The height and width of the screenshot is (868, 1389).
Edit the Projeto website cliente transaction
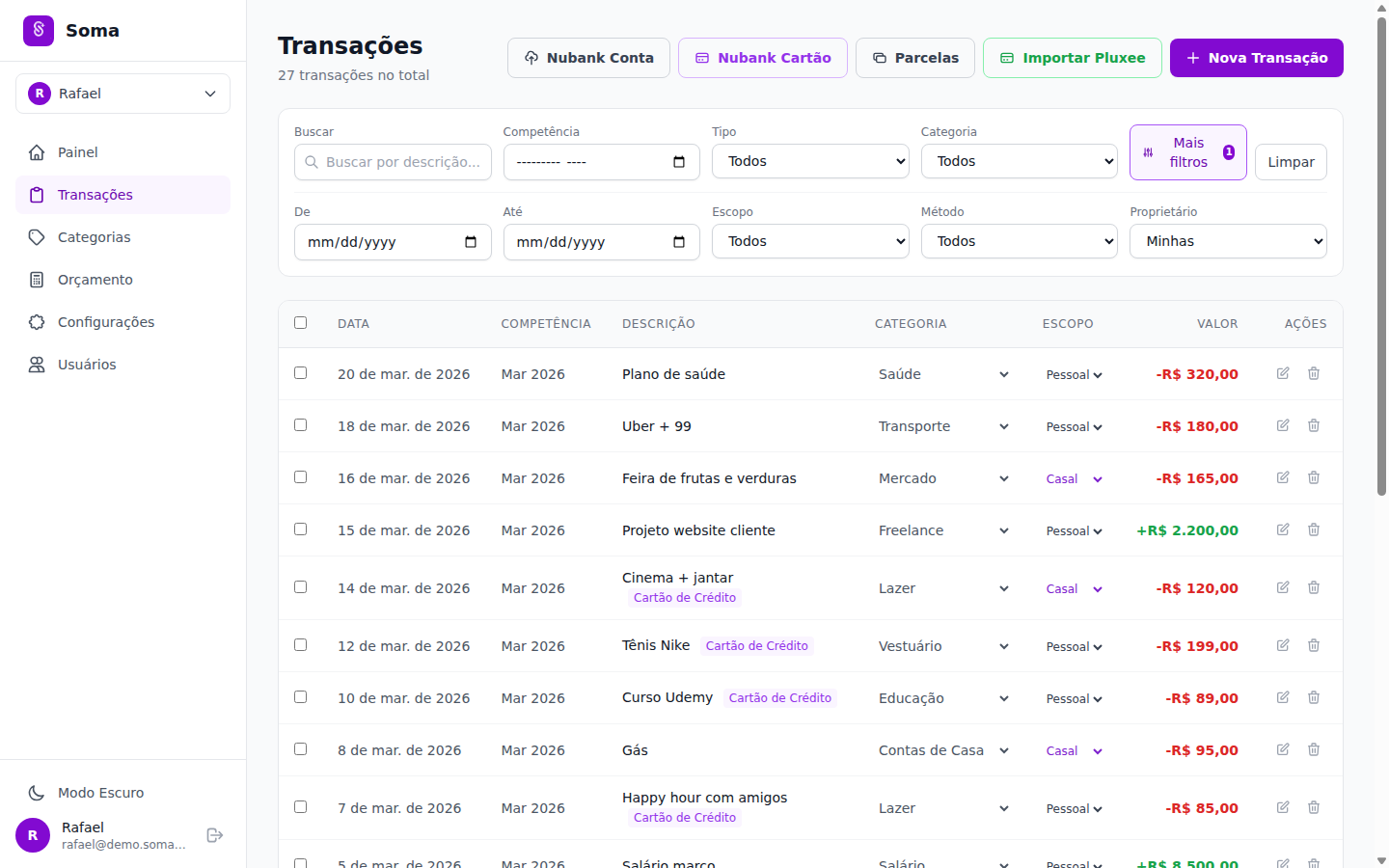pos(1283,529)
